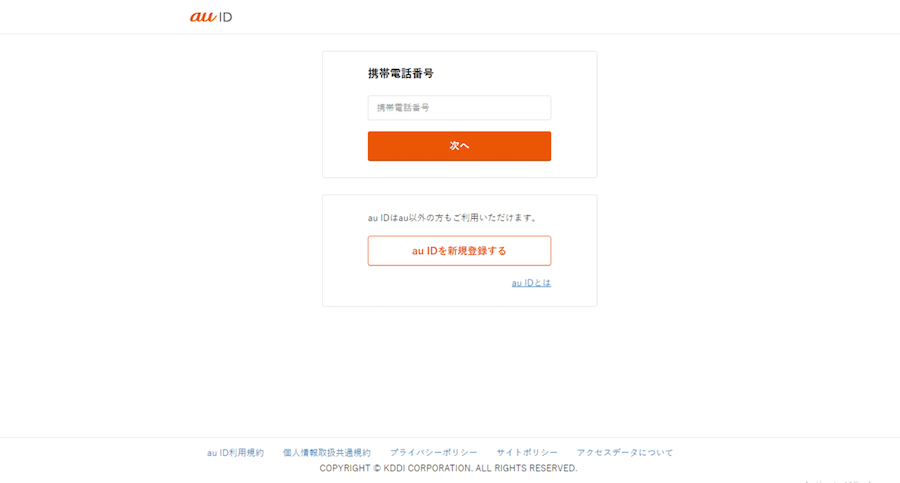Open au ID利用規約 footer link
This screenshot has width=900, height=483.
pyautogui.click(x=235, y=453)
